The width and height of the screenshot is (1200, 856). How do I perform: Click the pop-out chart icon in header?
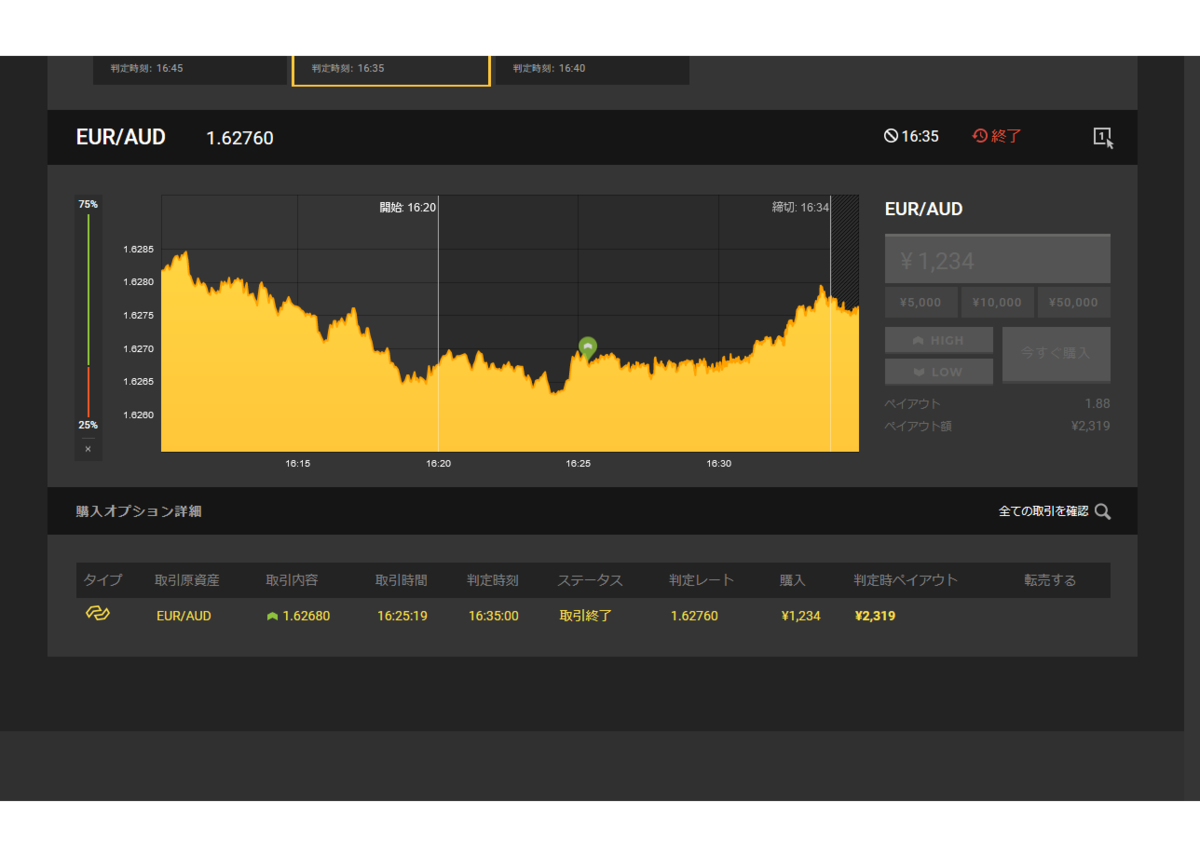pyautogui.click(x=1103, y=138)
